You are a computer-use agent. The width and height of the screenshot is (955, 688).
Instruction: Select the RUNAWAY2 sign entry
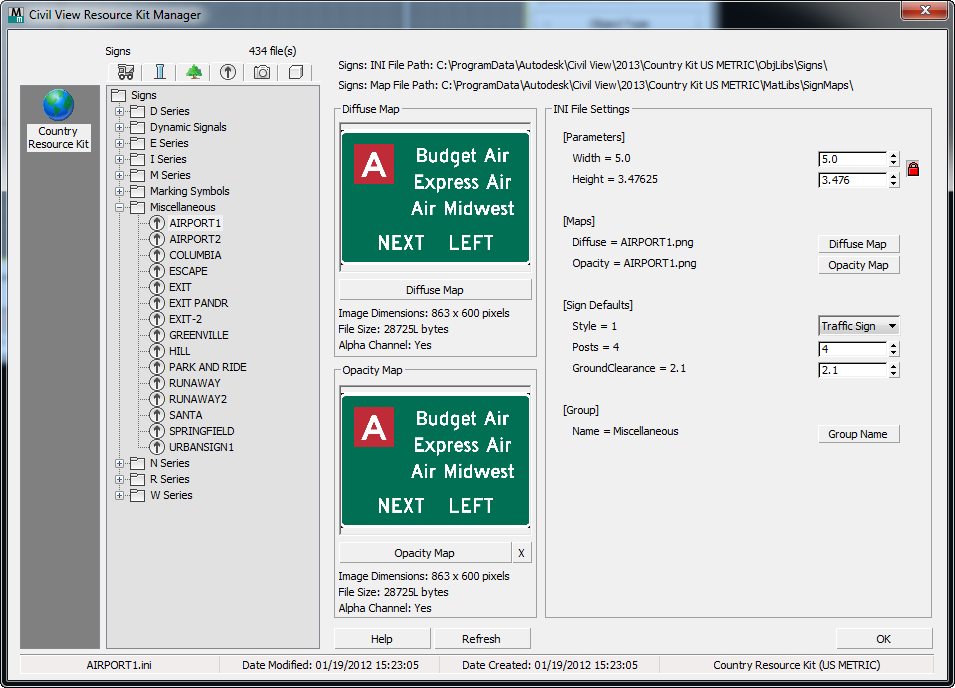197,399
